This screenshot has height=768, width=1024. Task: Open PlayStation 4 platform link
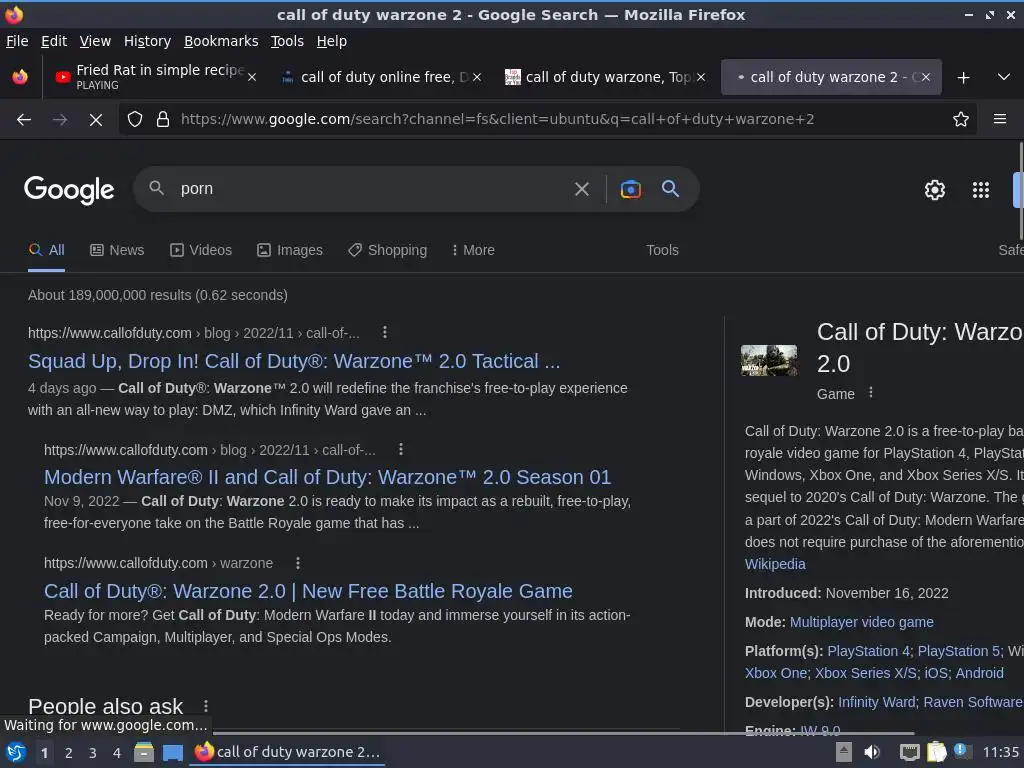pos(869,651)
